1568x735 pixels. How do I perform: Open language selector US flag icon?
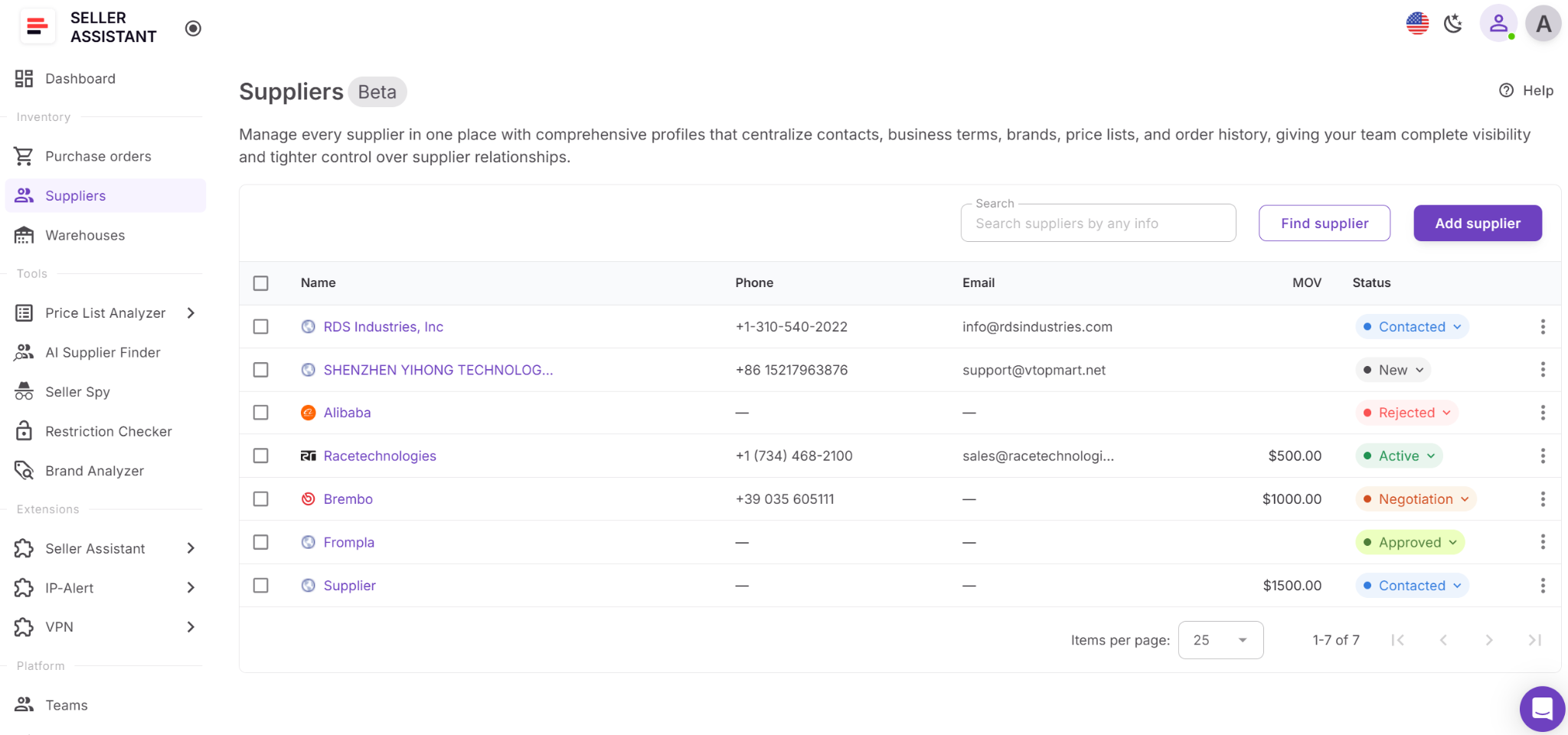click(x=1417, y=24)
